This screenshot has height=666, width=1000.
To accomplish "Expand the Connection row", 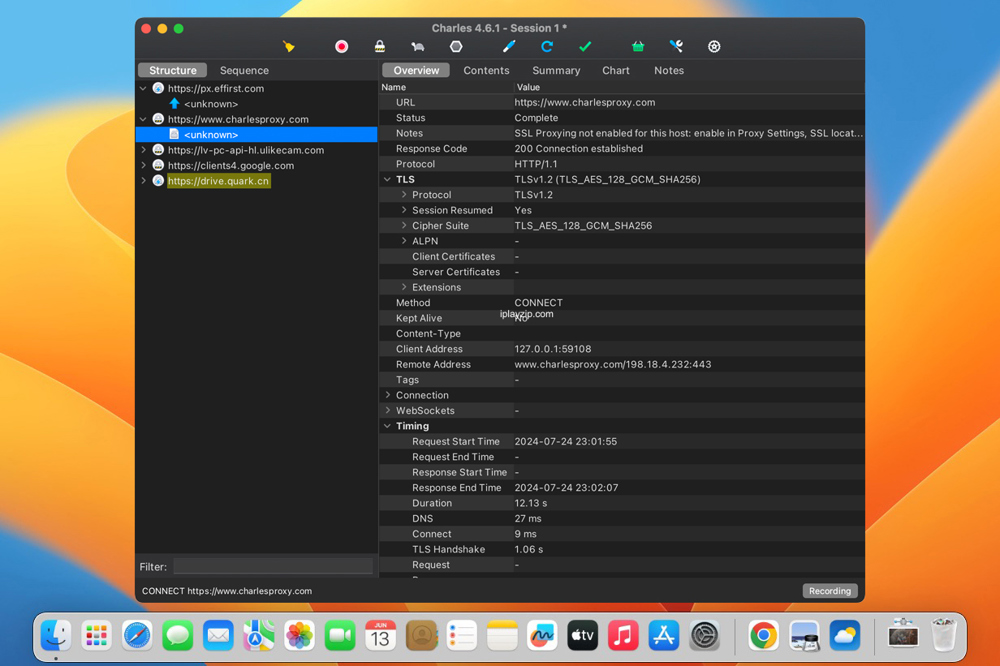I will coord(387,395).
